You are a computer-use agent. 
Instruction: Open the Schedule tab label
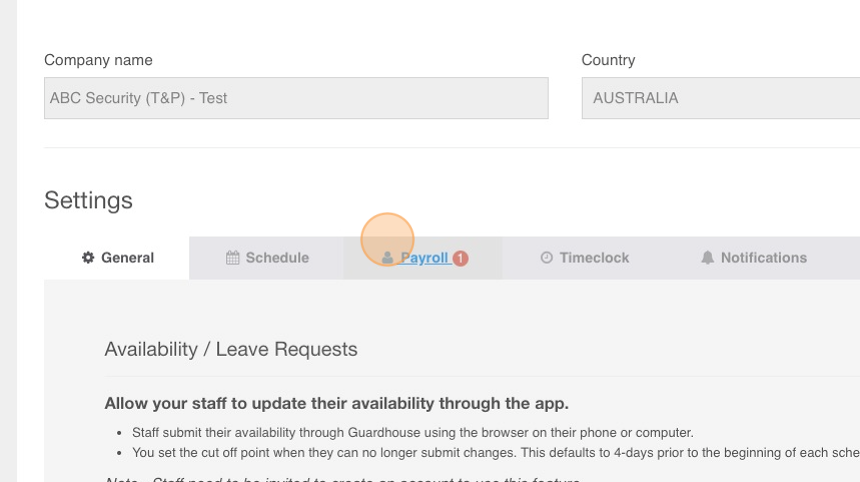[x=277, y=258]
